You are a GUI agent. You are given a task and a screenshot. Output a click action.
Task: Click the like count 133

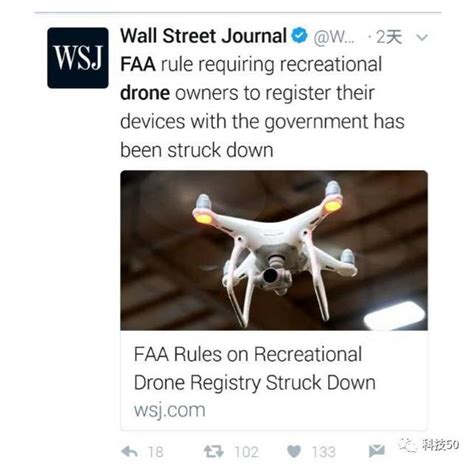click(324, 452)
